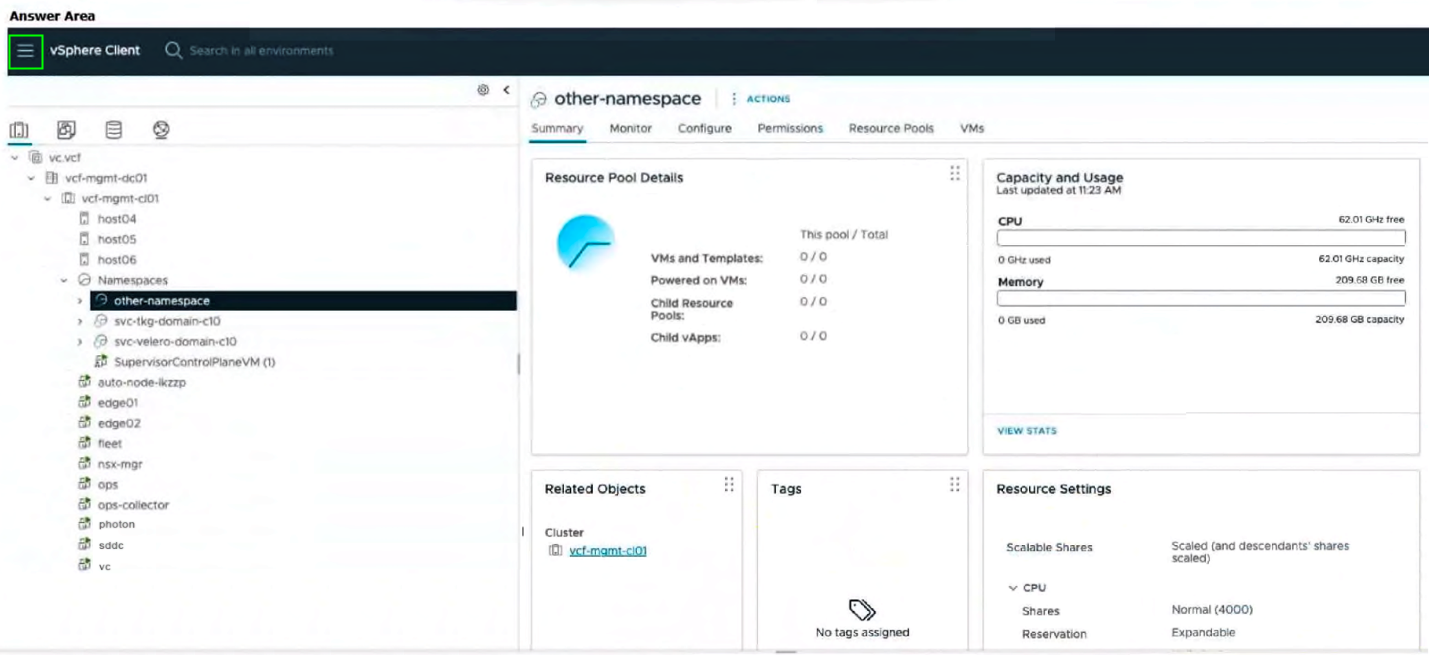Click the CPU usage bar
Image resolution: width=1435 pixels, height=659 pixels.
1201,238
